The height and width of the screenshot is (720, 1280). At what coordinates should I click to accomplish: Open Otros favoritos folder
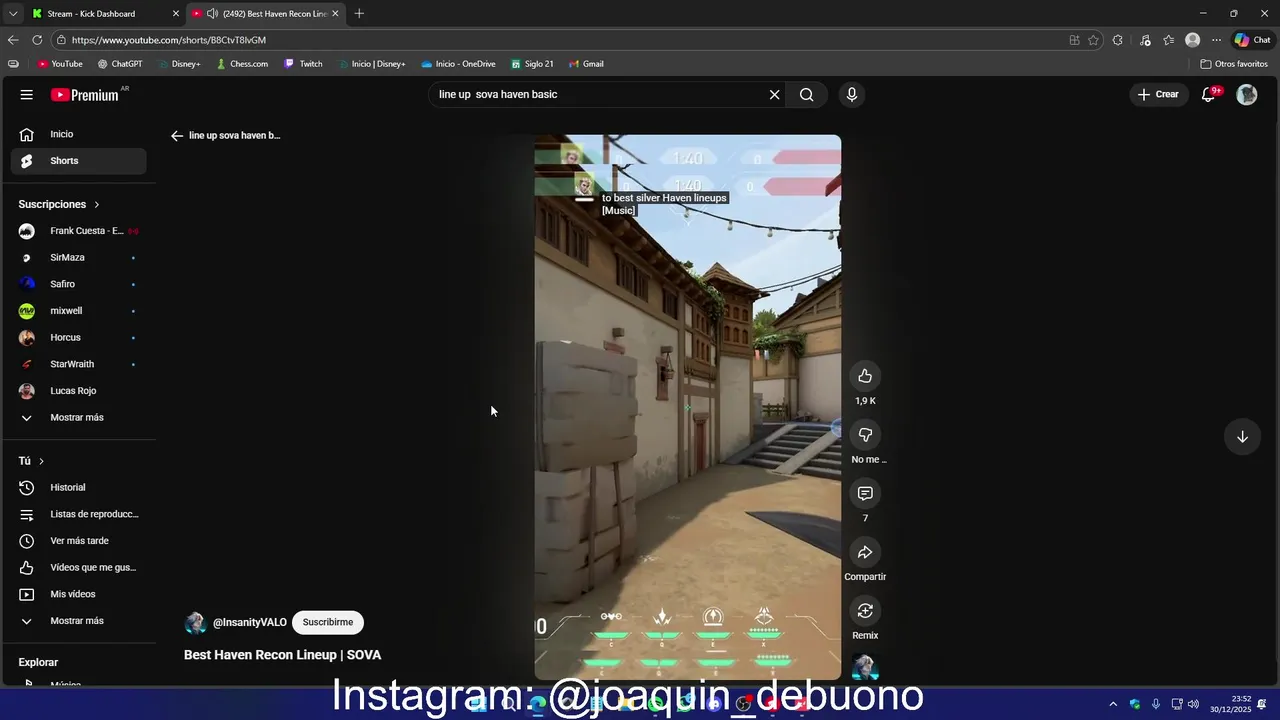(x=1234, y=64)
